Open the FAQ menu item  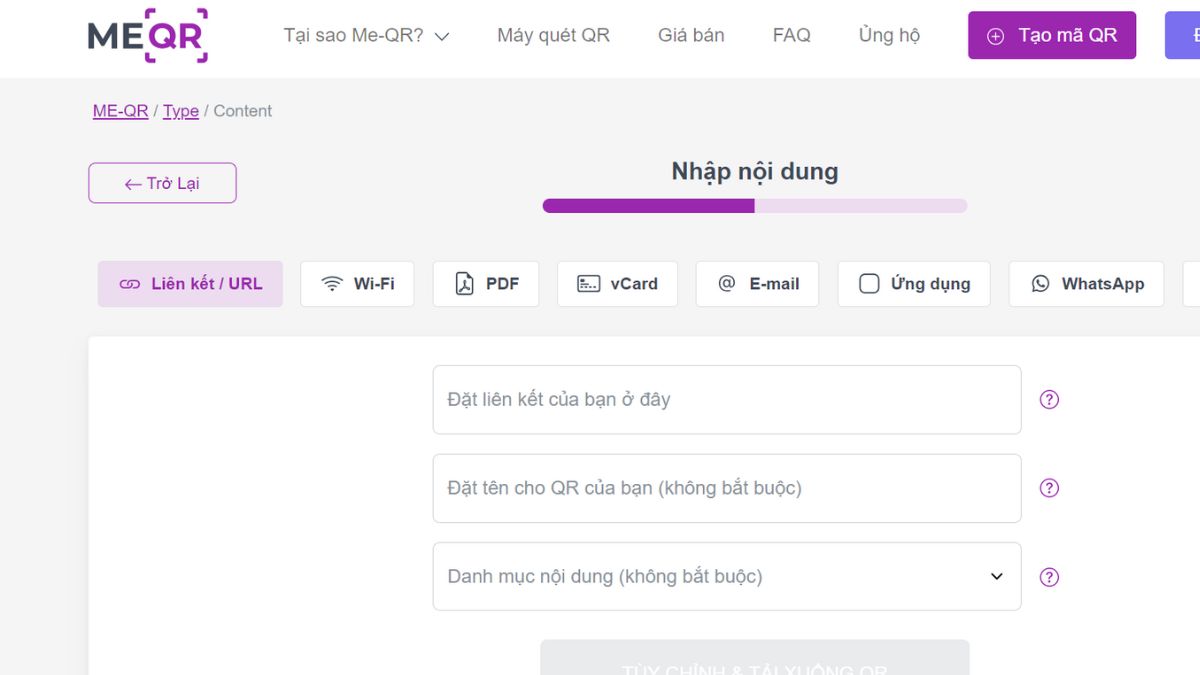pos(791,36)
